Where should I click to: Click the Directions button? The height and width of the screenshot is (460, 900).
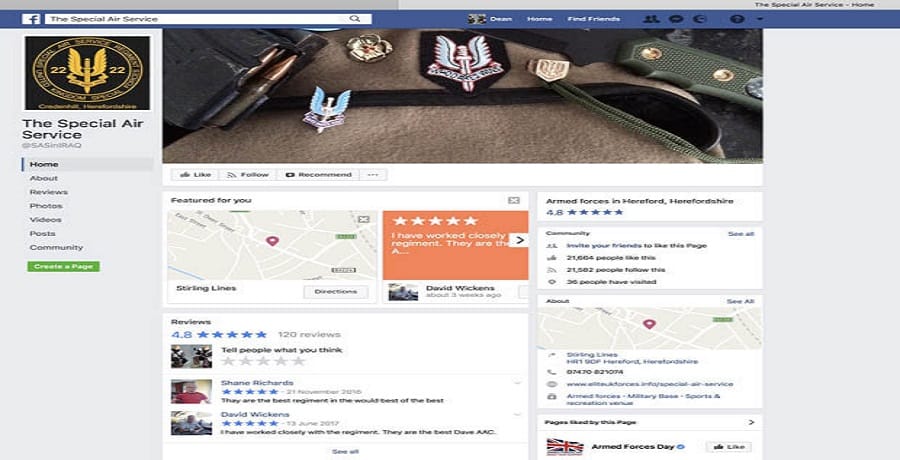click(336, 292)
